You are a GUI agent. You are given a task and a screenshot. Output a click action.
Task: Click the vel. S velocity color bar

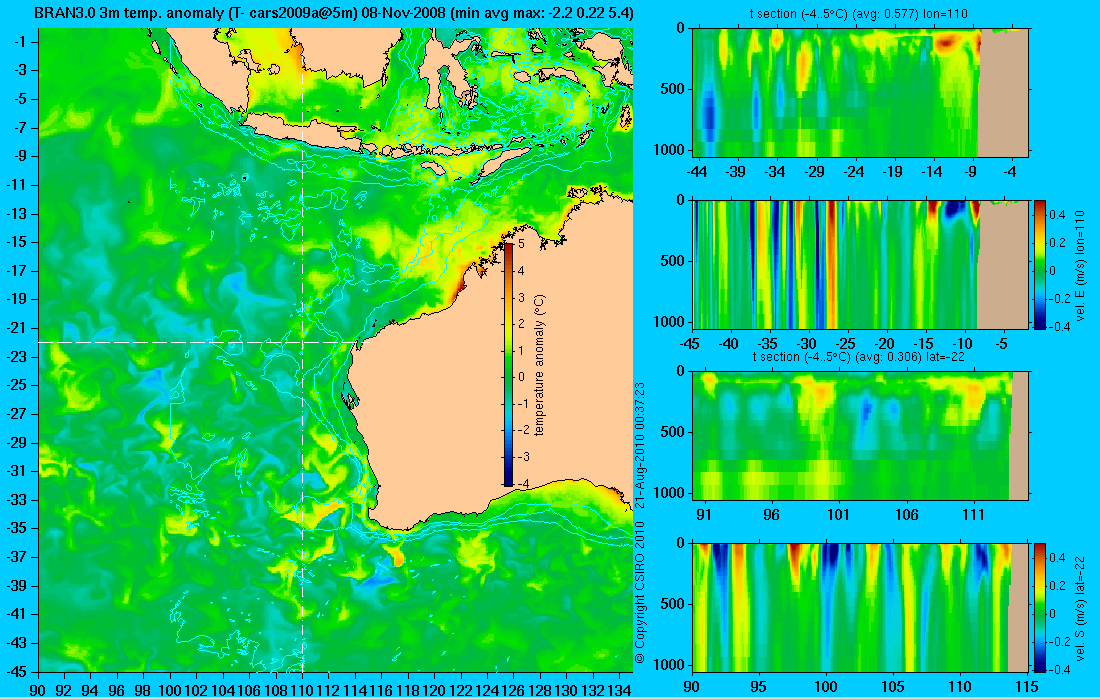[x=1040, y=607]
